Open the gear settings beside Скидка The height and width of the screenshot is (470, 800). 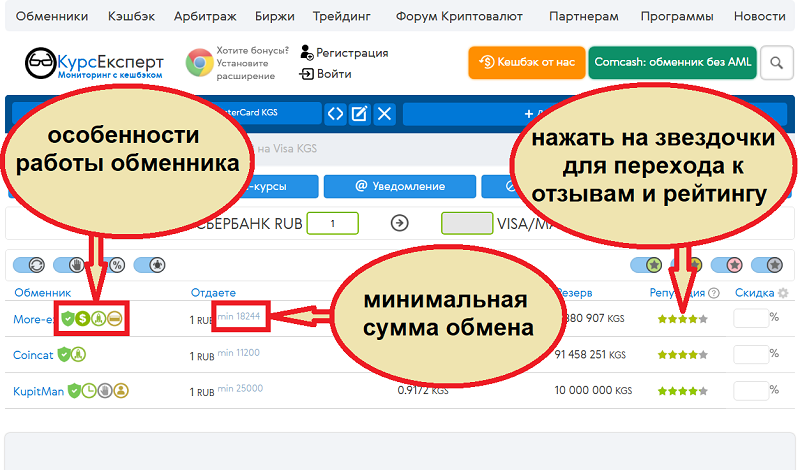click(x=783, y=293)
